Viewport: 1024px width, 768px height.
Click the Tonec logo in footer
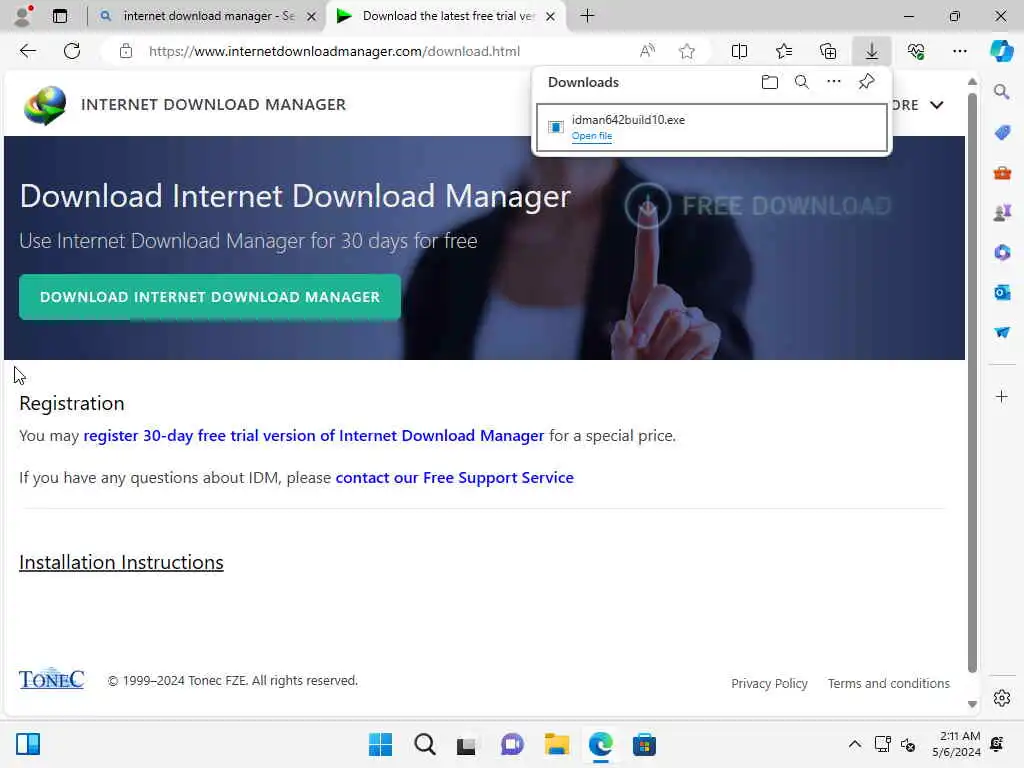pos(52,679)
